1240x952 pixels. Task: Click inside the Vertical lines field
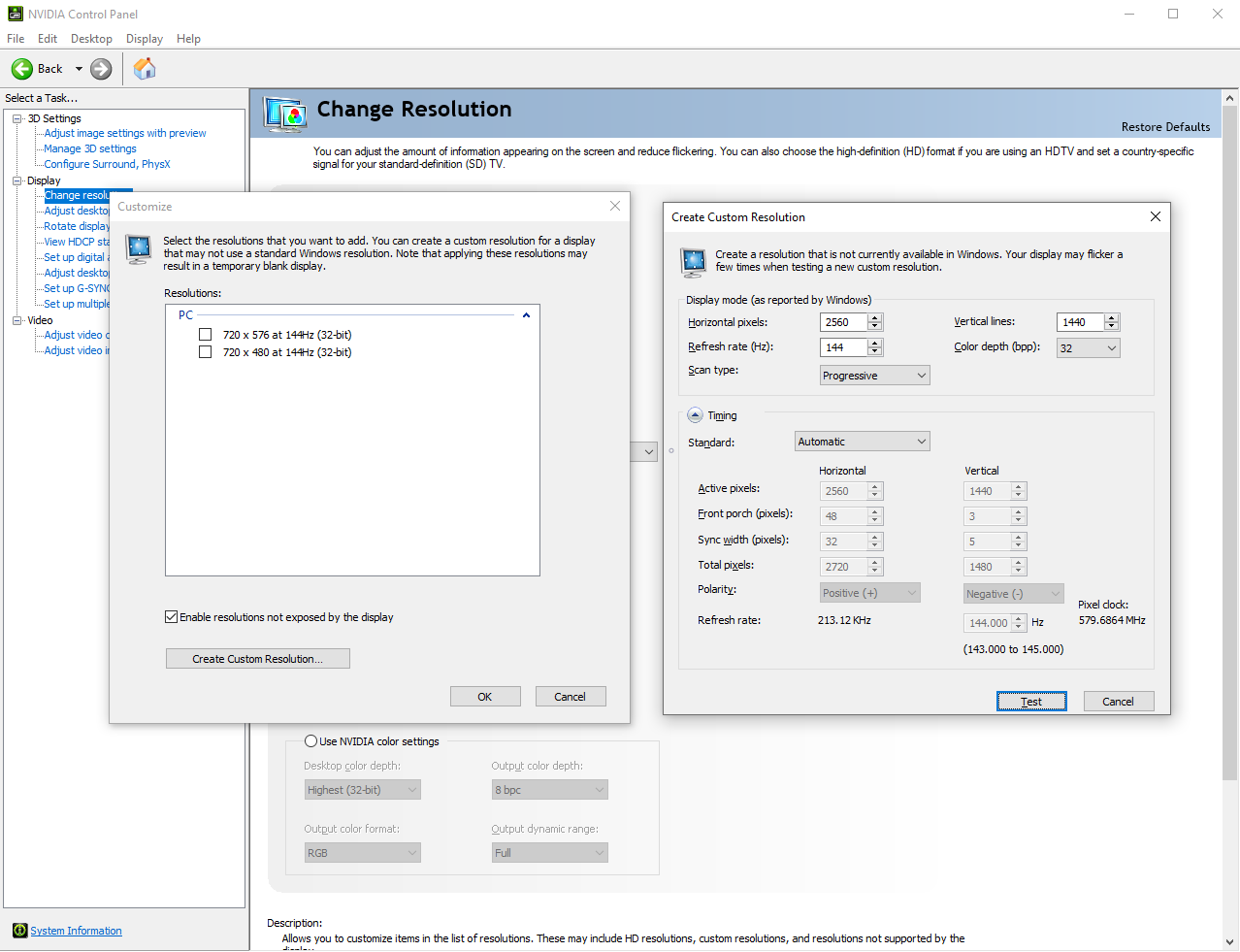click(x=1079, y=322)
